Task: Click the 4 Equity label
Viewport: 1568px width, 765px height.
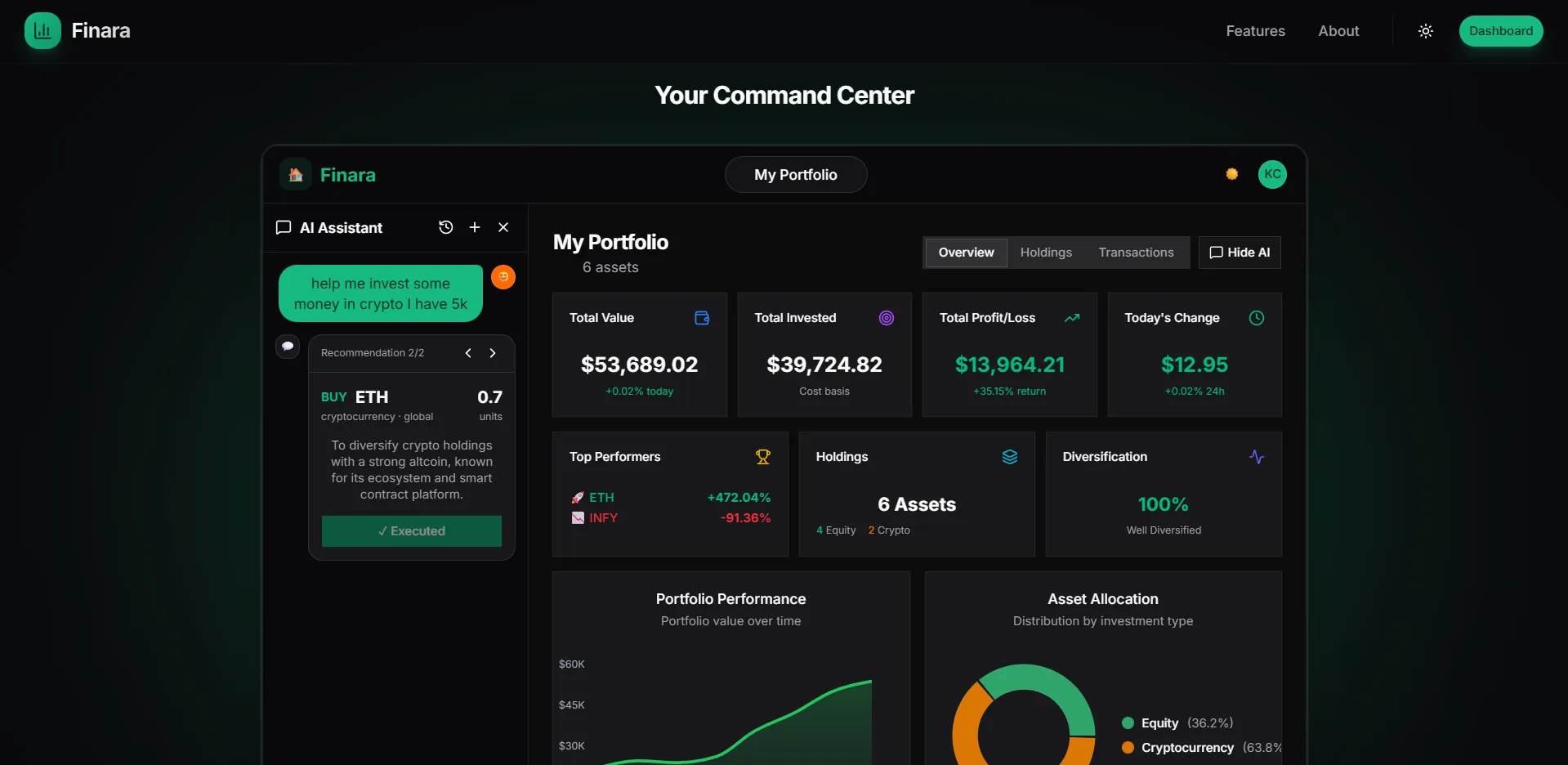Action: click(836, 530)
